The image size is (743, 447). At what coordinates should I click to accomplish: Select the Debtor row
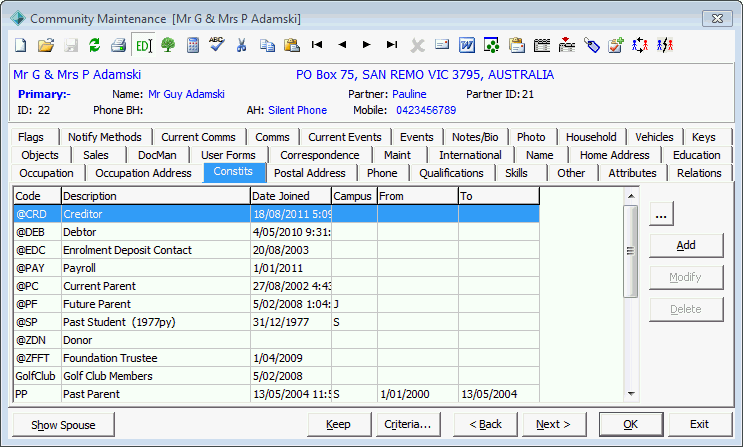276,232
